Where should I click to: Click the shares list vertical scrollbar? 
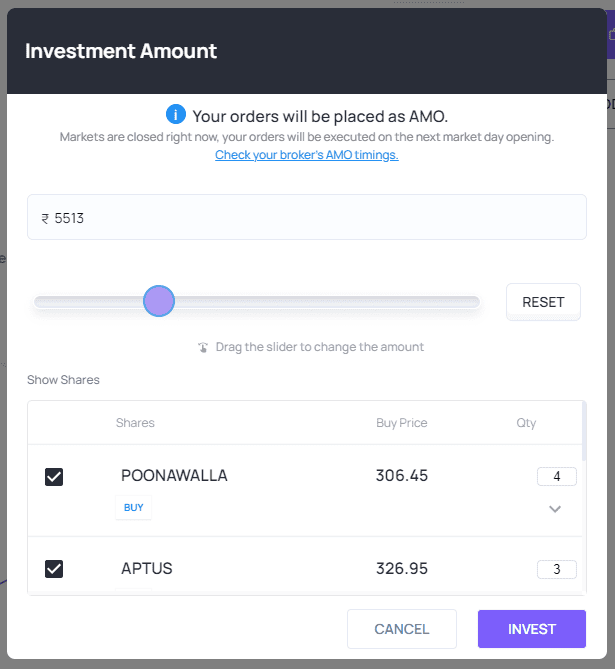tap(584, 431)
